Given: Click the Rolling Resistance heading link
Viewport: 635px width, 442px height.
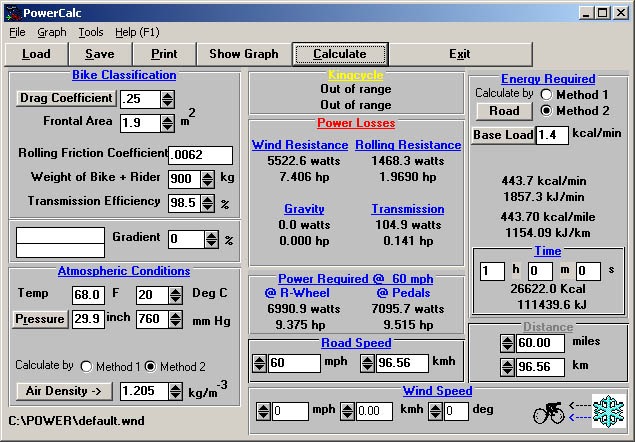Looking at the screenshot, I should [x=408, y=145].
